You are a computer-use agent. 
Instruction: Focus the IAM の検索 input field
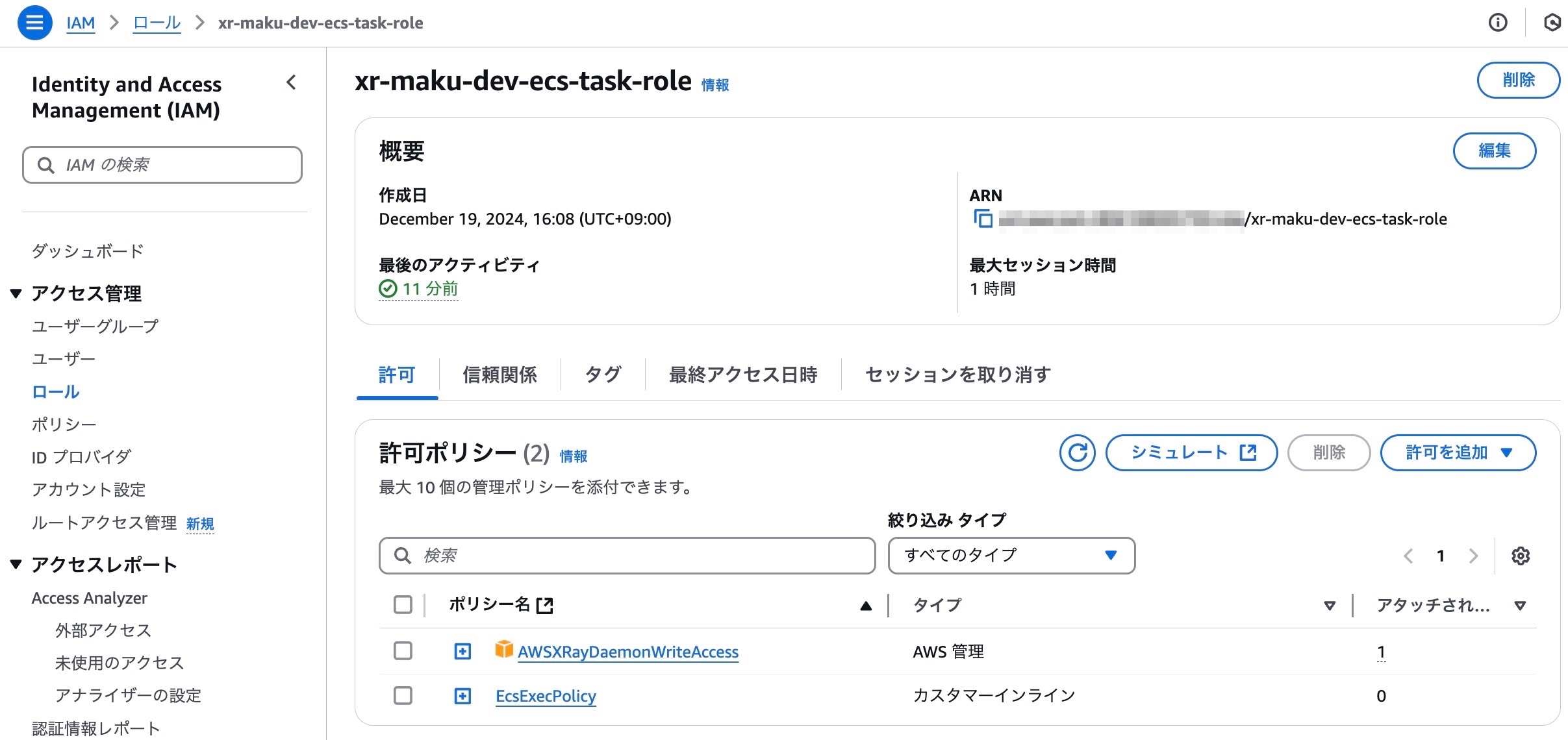tap(162, 165)
